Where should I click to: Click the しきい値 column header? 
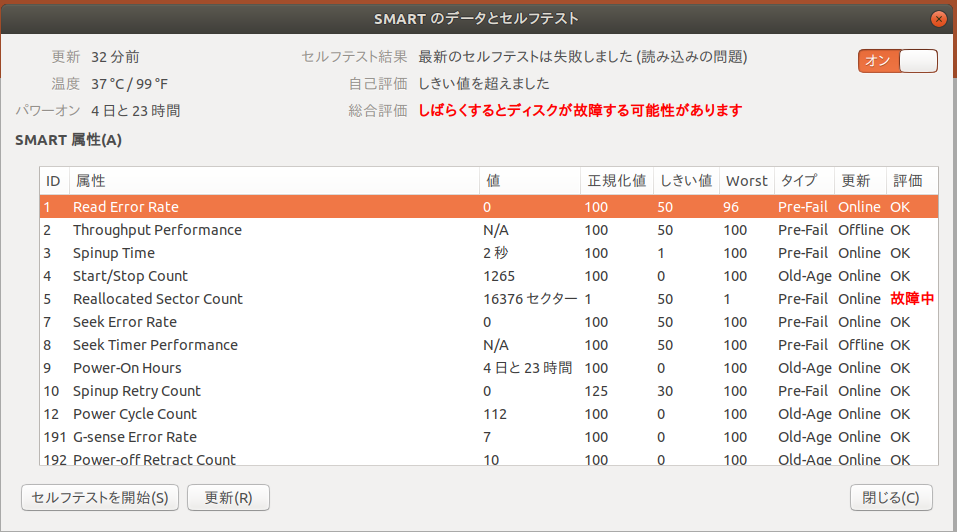point(687,181)
